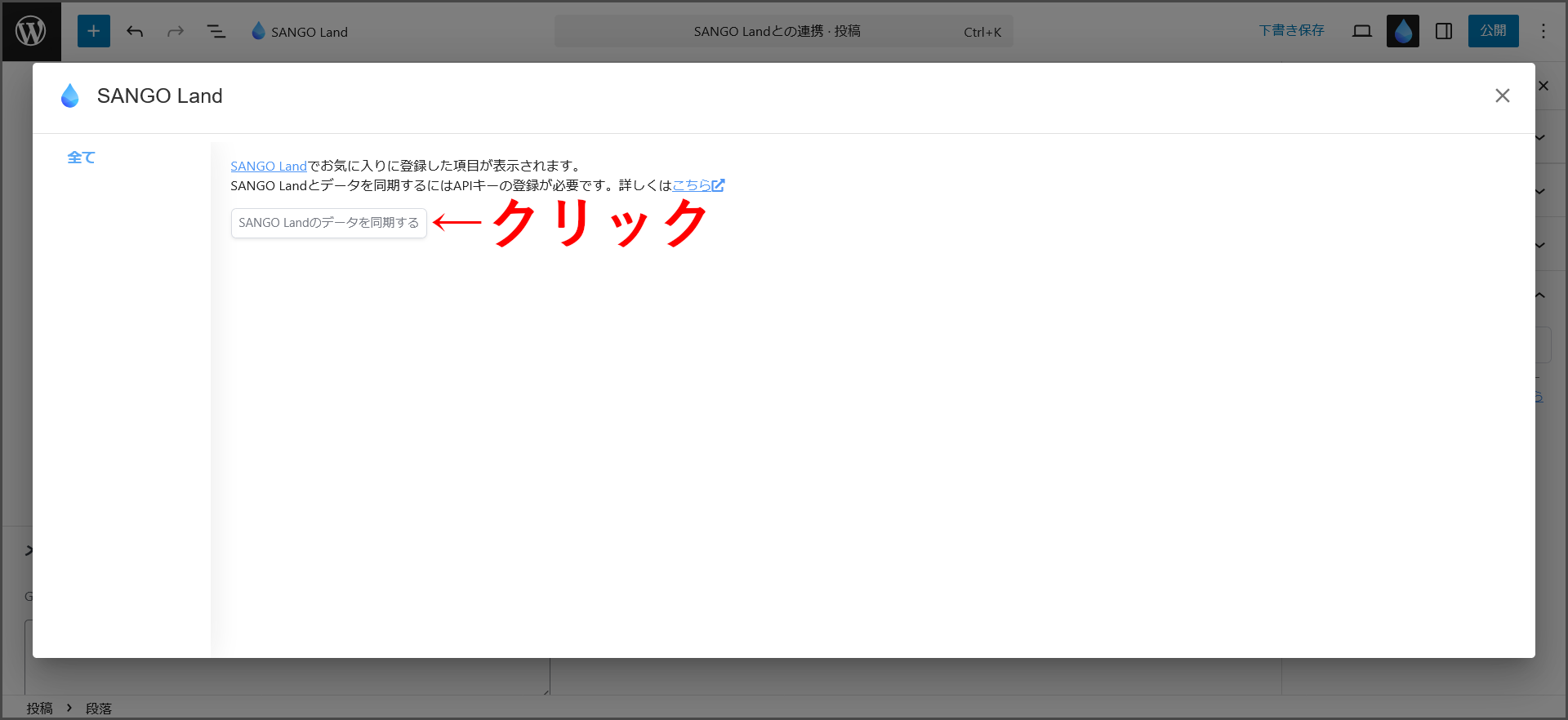This screenshot has height=720, width=1568.
Task: Open the こちら API key help link
Action: coord(698,185)
